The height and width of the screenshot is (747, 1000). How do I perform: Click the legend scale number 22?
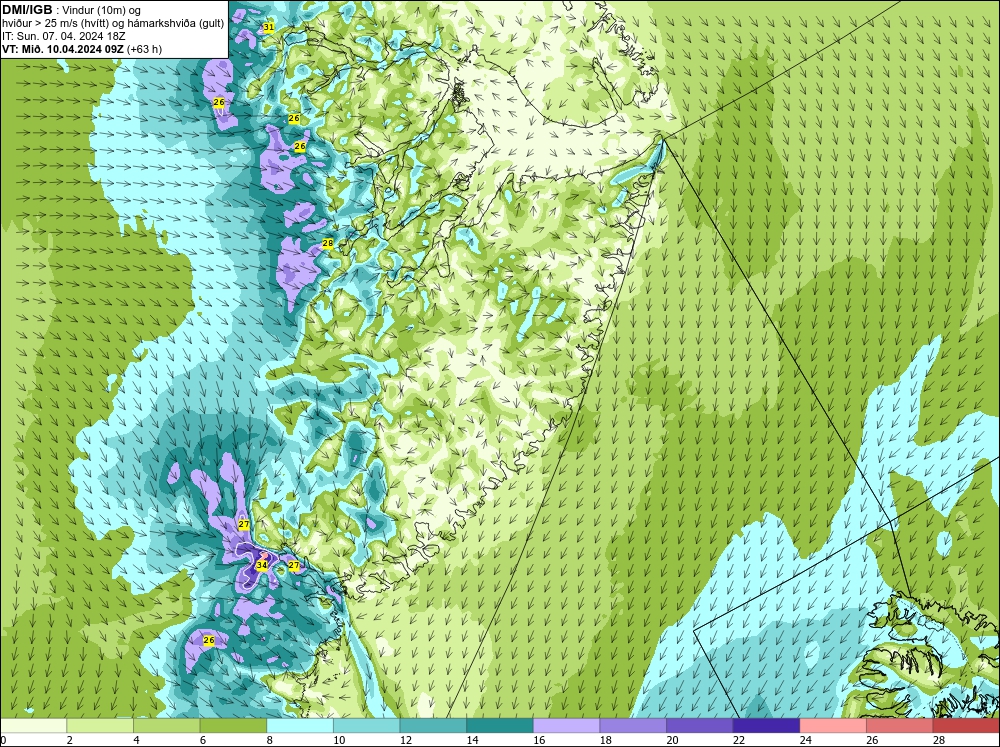coord(739,740)
